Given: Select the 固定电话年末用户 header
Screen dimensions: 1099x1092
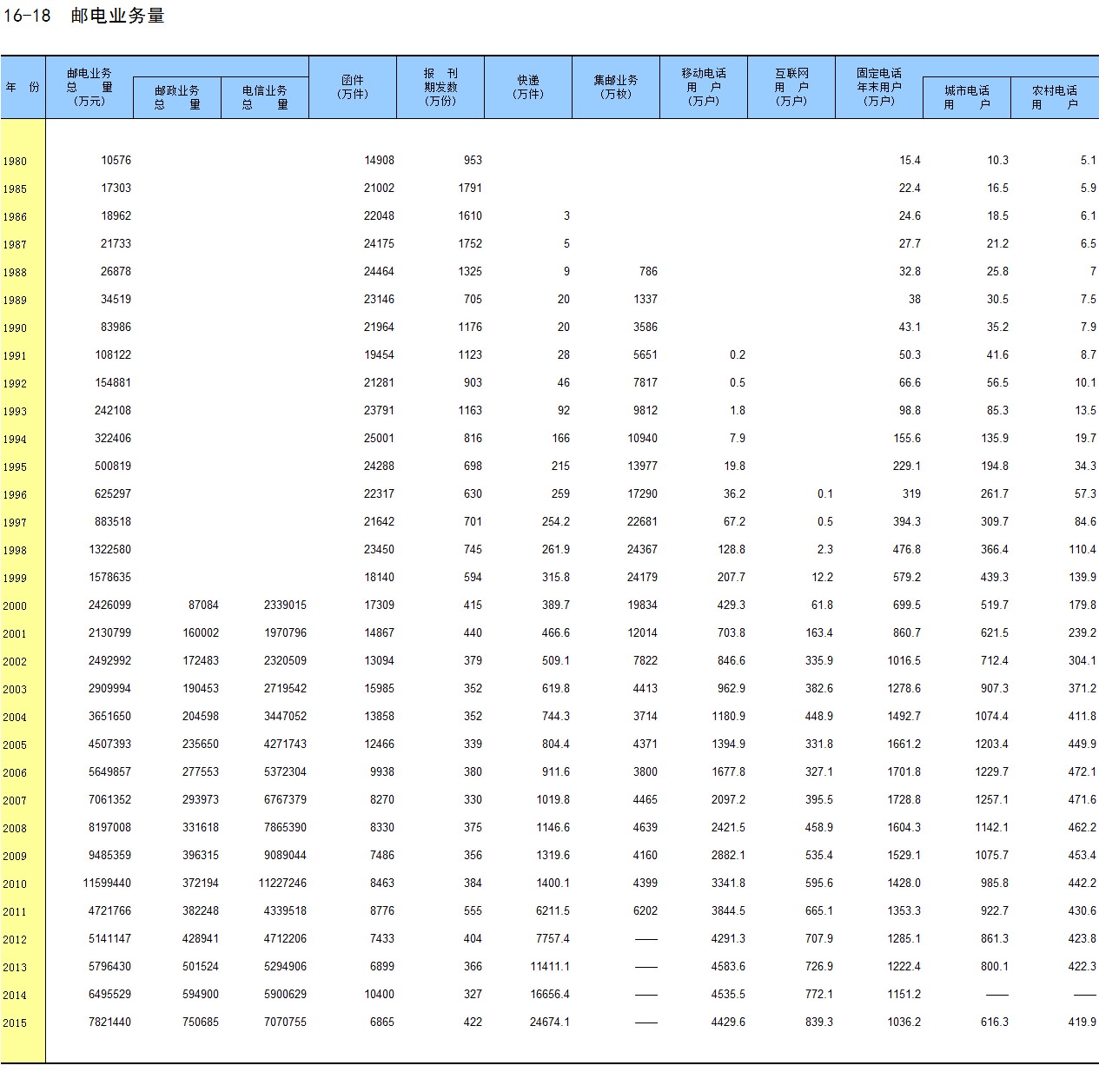Looking at the screenshot, I should tap(878, 87).
